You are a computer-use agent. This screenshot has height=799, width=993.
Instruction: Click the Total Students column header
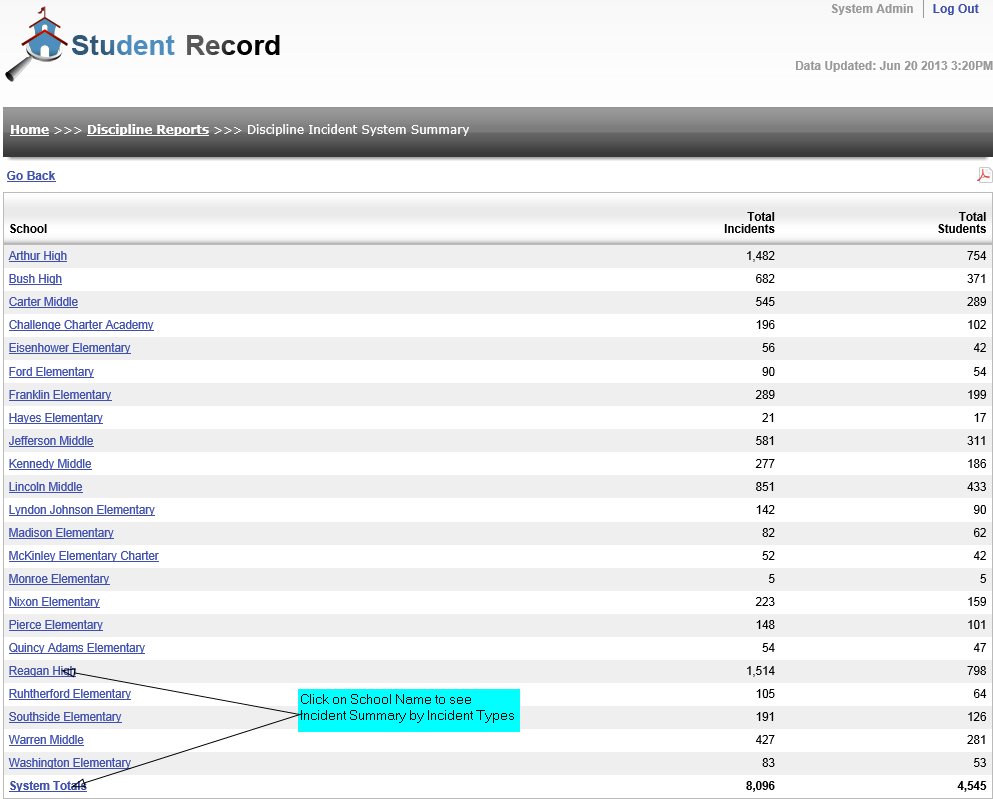(x=962, y=223)
